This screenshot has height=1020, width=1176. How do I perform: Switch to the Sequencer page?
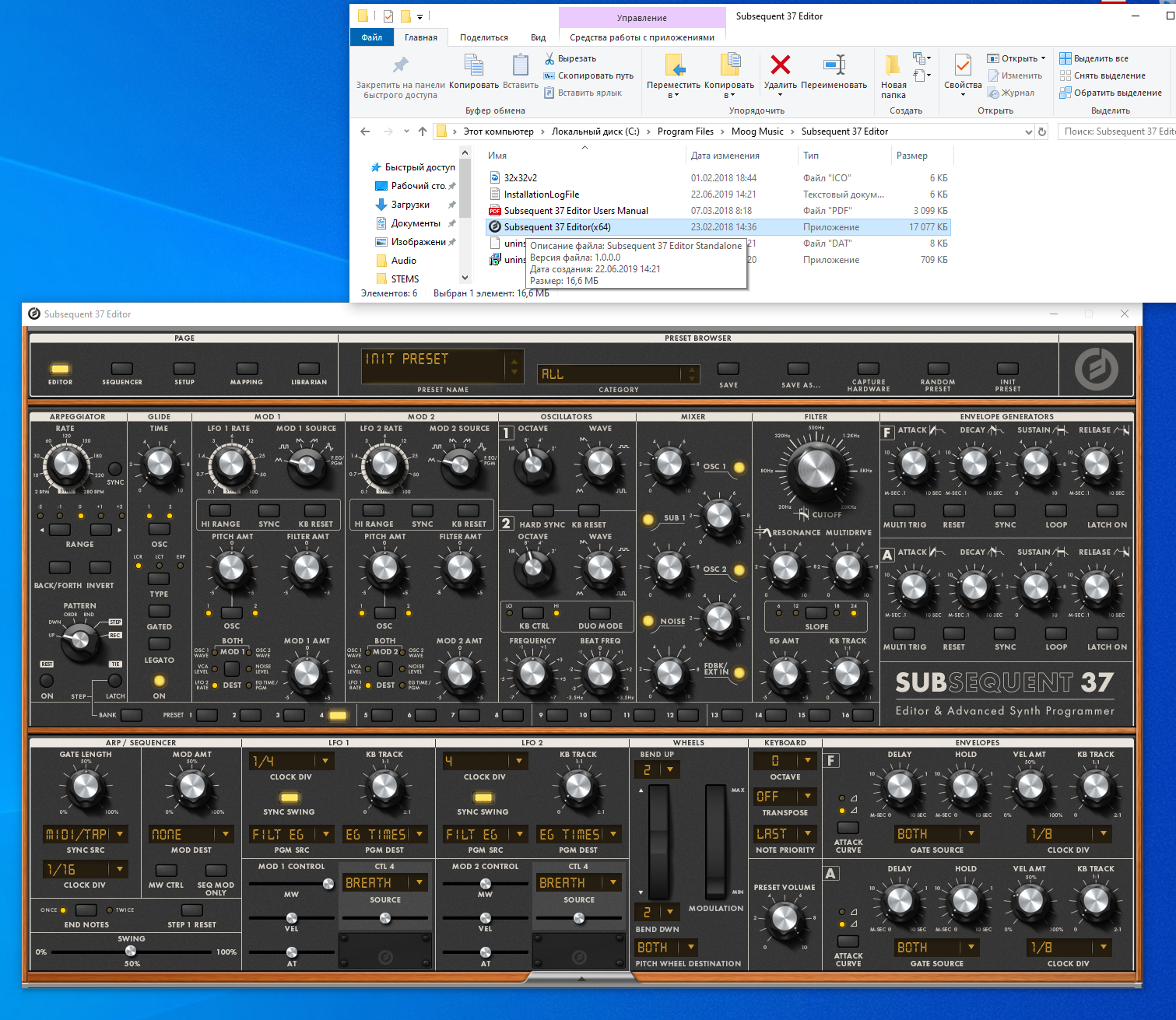122,369
